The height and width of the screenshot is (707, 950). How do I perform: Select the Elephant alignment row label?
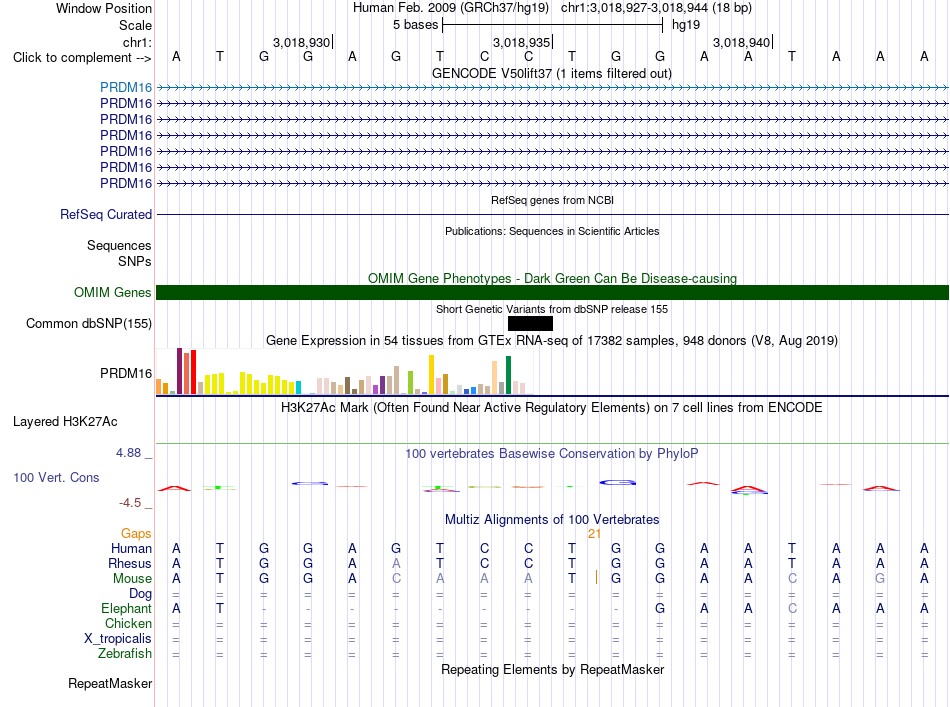coord(126,608)
